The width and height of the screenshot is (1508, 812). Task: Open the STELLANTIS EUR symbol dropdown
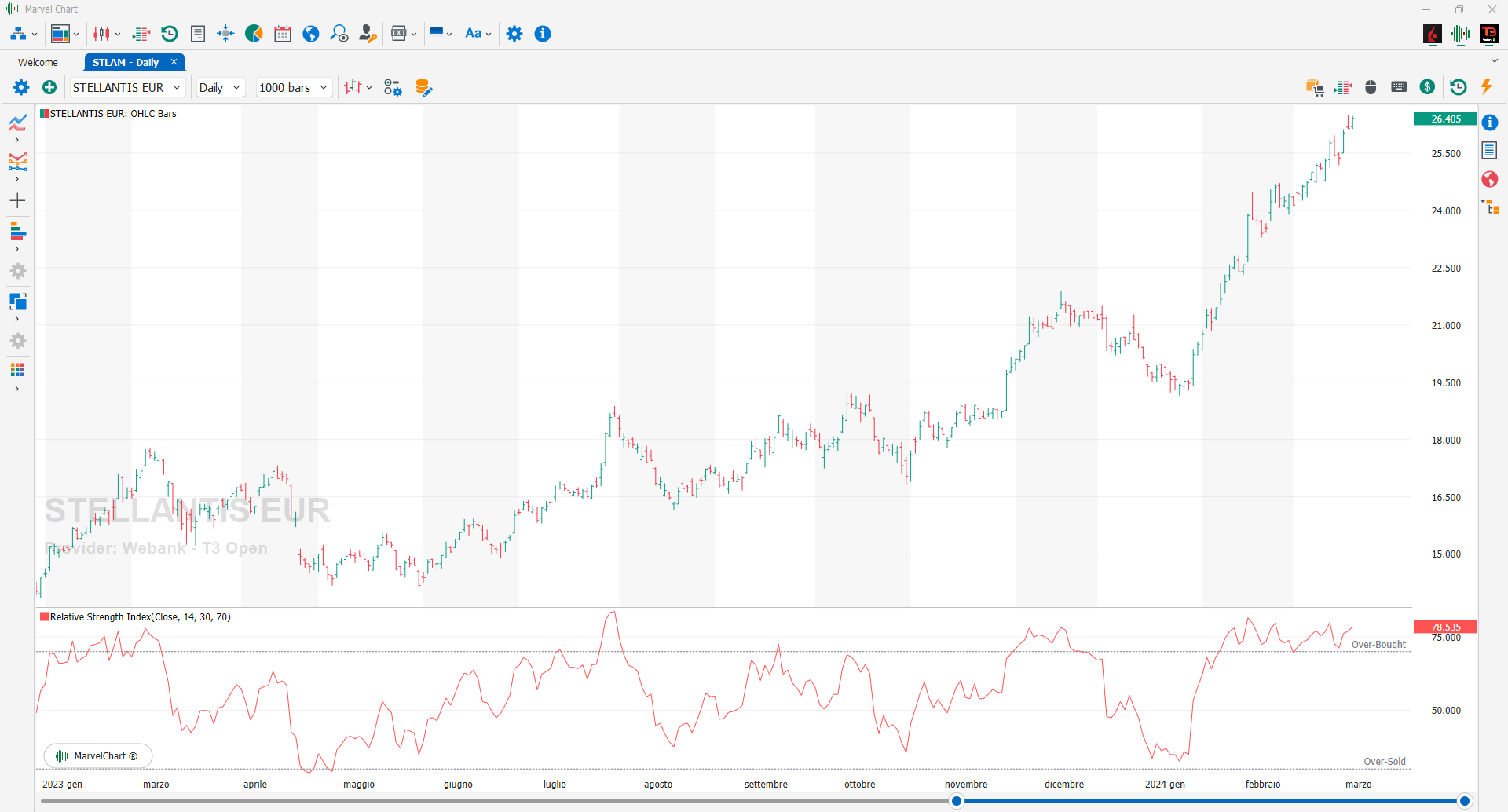pos(127,87)
